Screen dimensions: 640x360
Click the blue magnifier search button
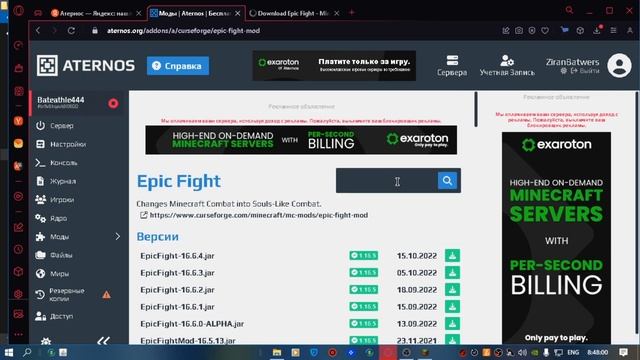tap(447, 180)
